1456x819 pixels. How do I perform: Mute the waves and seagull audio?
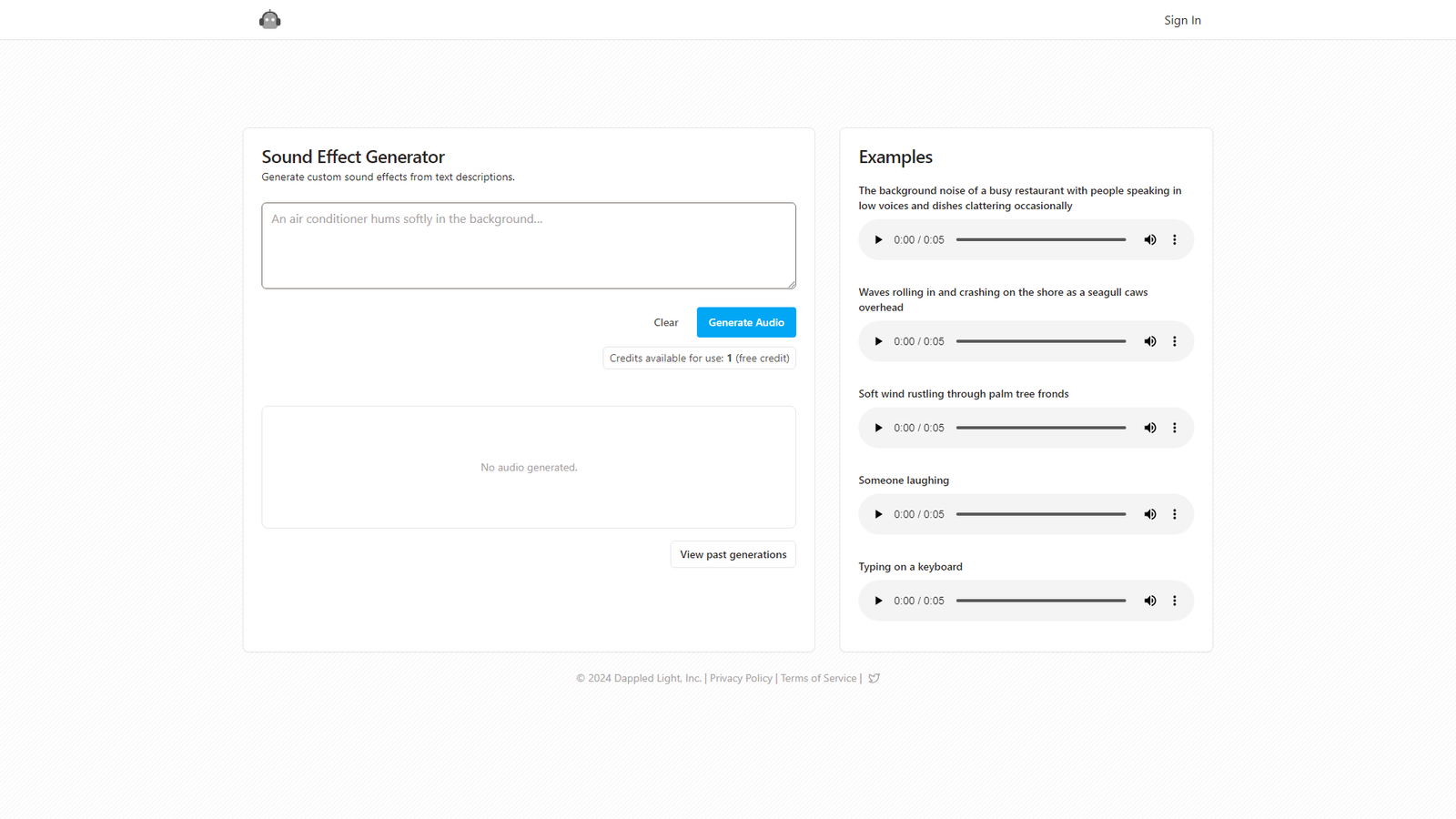coord(1150,341)
